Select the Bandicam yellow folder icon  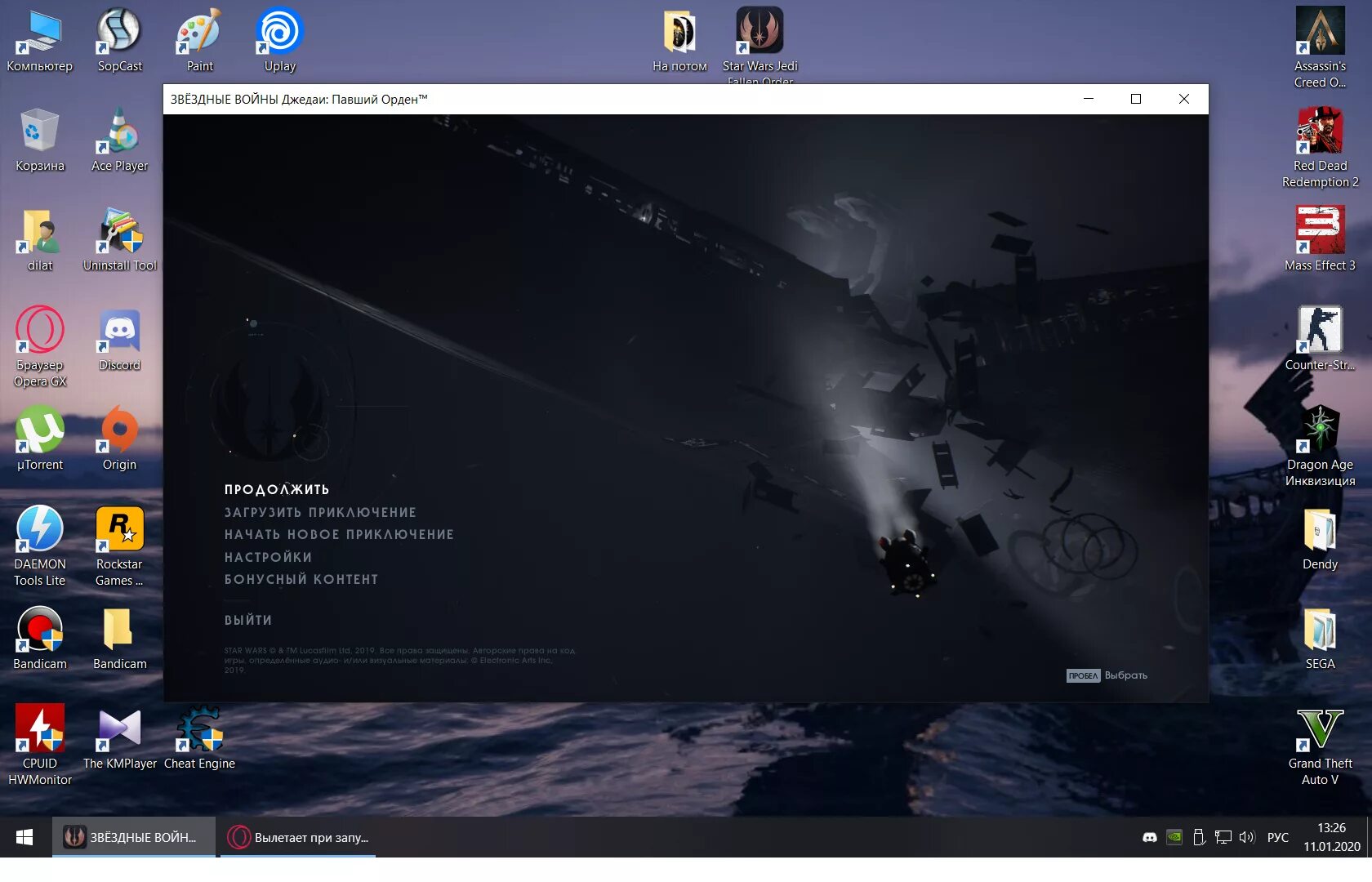click(119, 639)
